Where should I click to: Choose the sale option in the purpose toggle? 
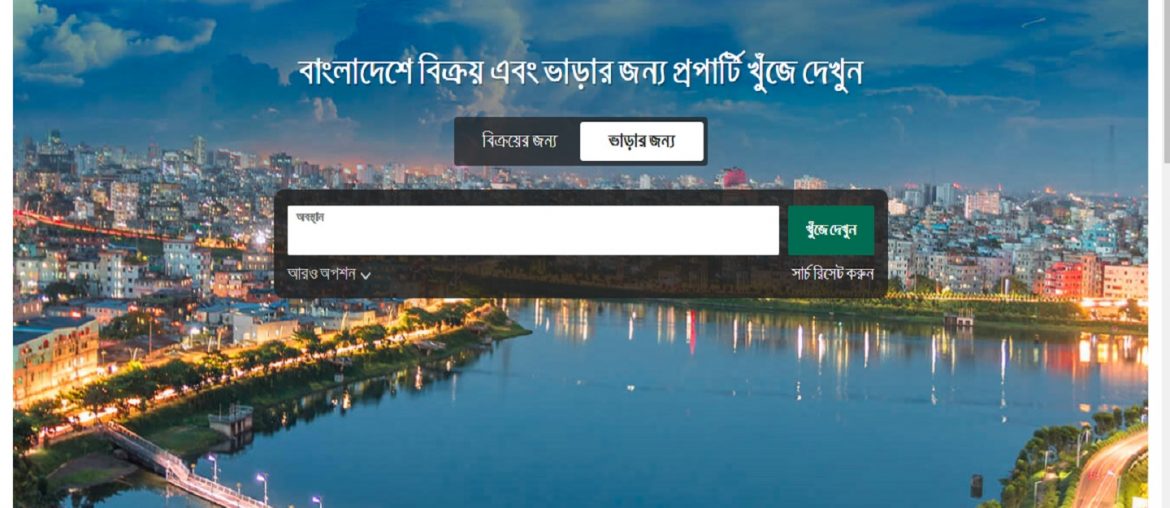[519, 141]
